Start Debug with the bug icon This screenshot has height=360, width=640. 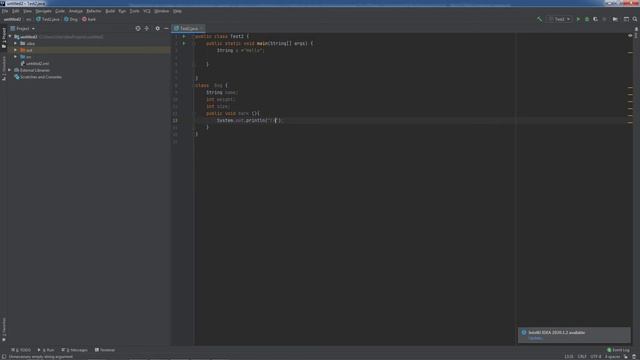click(587, 19)
